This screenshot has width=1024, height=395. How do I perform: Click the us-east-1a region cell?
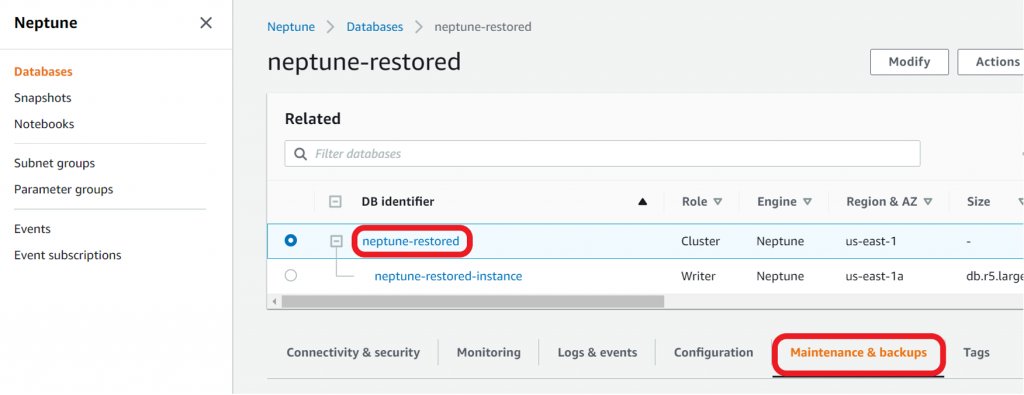pyautogui.click(x=874, y=276)
